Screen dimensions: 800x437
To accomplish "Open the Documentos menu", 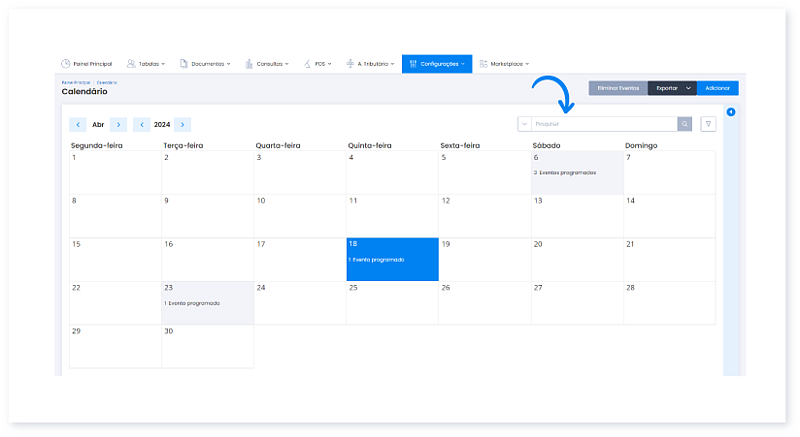I will pos(205,64).
